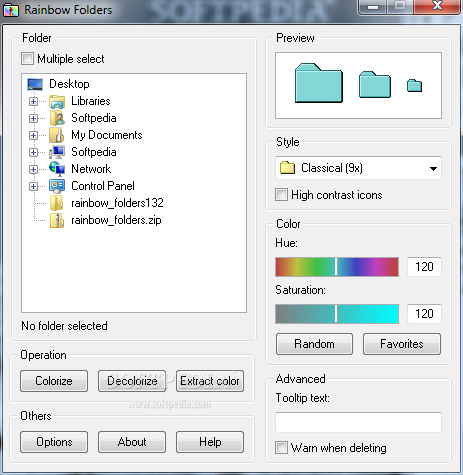
Task: Click the rainbow_folders.zip archive icon
Action: [x=57, y=220]
